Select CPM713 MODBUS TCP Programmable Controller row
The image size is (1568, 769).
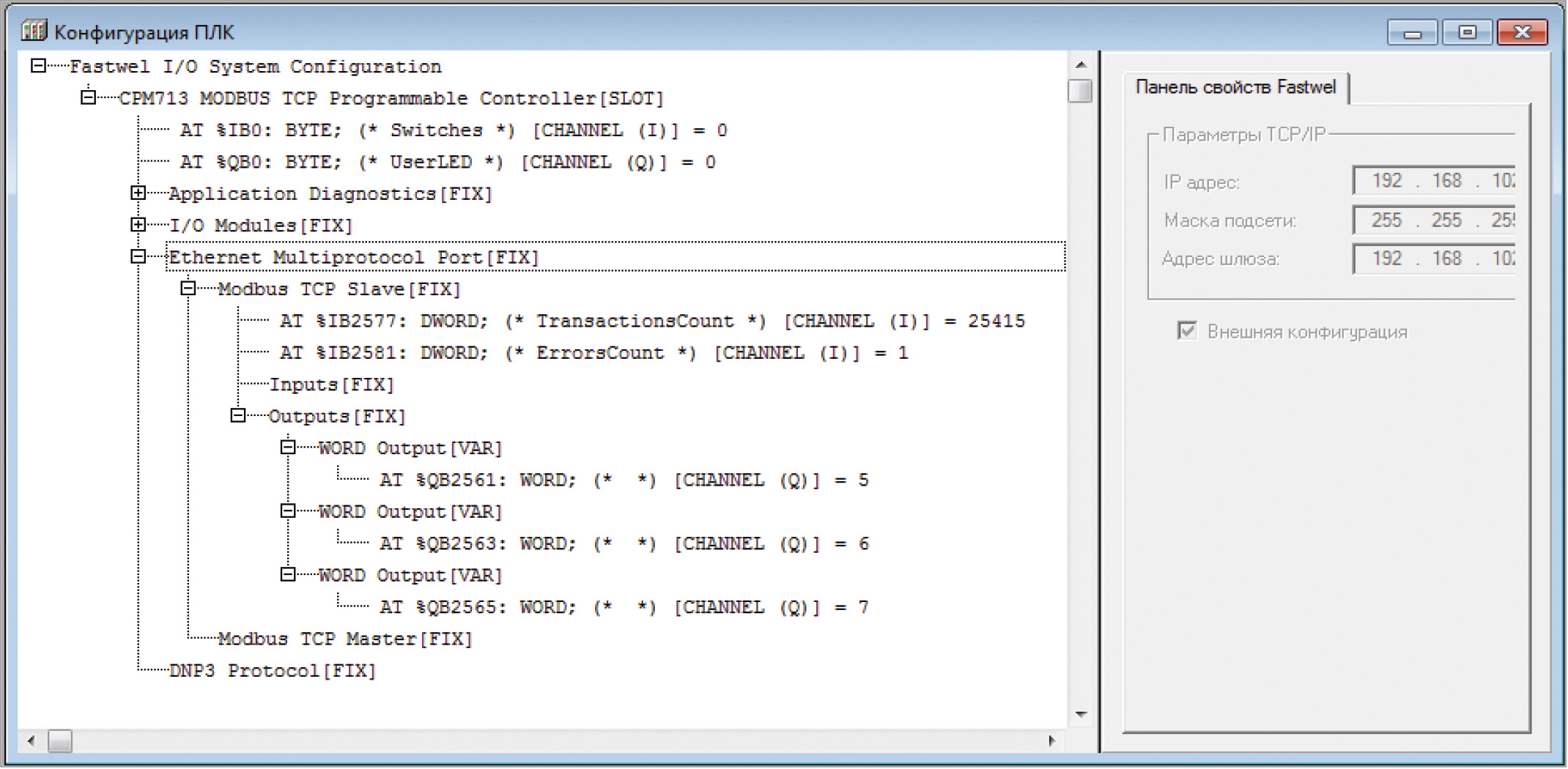click(x=391, y=98)
